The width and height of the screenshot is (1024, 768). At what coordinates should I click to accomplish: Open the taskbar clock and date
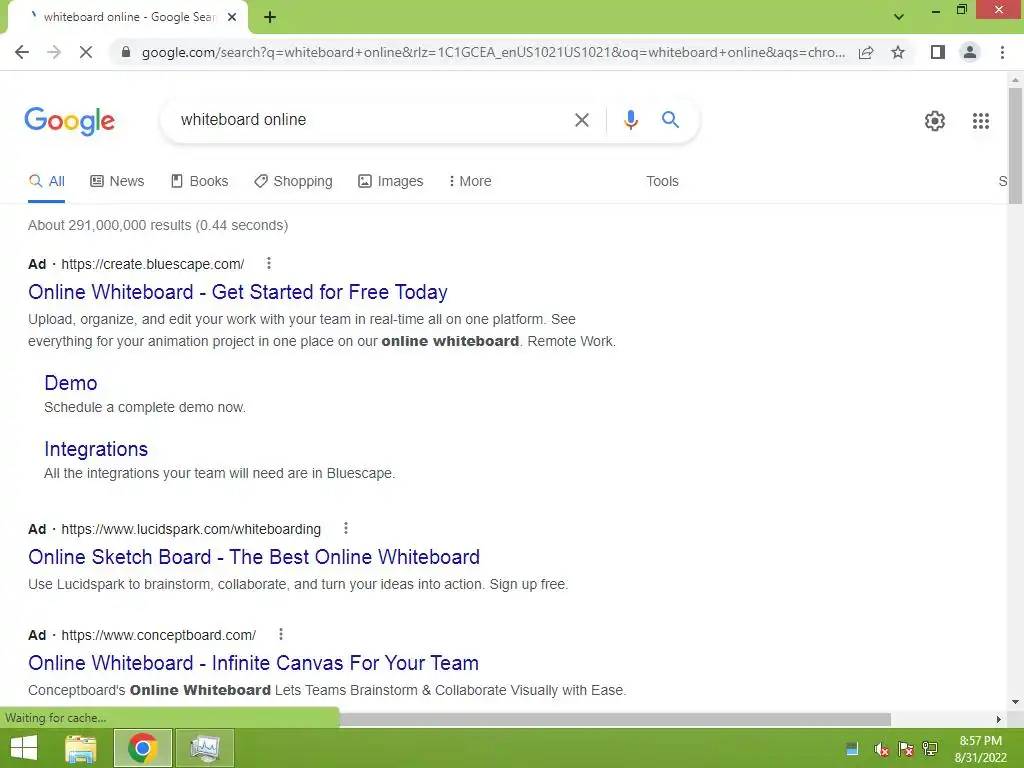pos(981,749)
